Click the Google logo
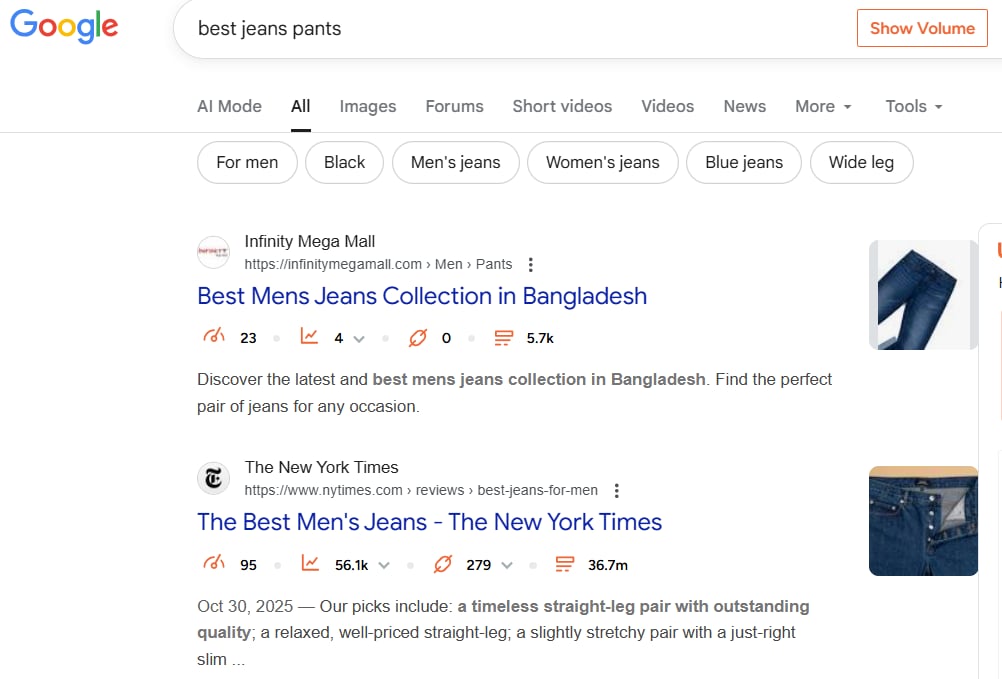Screen dimensions: 1002x679 64,27
